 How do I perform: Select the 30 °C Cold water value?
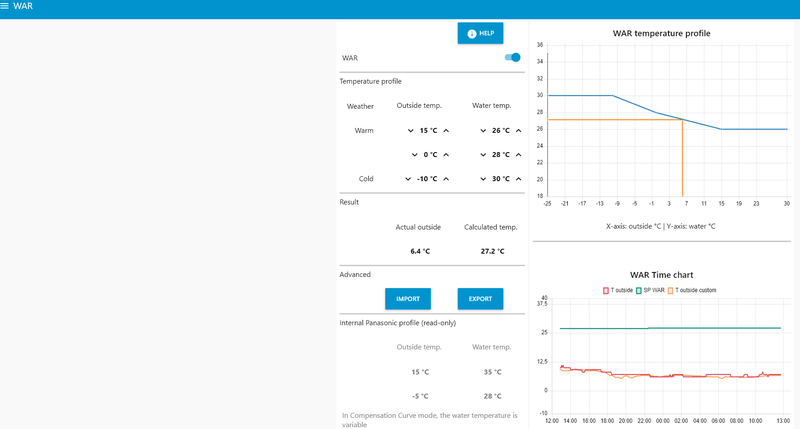[x=501, y=179]
